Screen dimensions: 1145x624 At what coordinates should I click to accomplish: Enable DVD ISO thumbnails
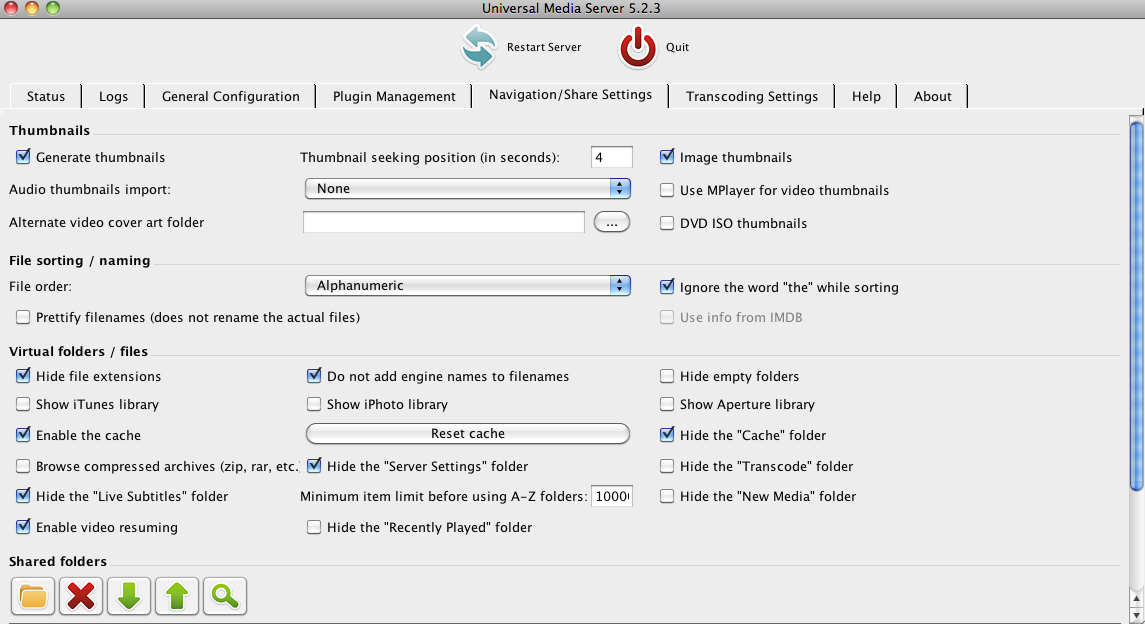(x=667, y=223)
